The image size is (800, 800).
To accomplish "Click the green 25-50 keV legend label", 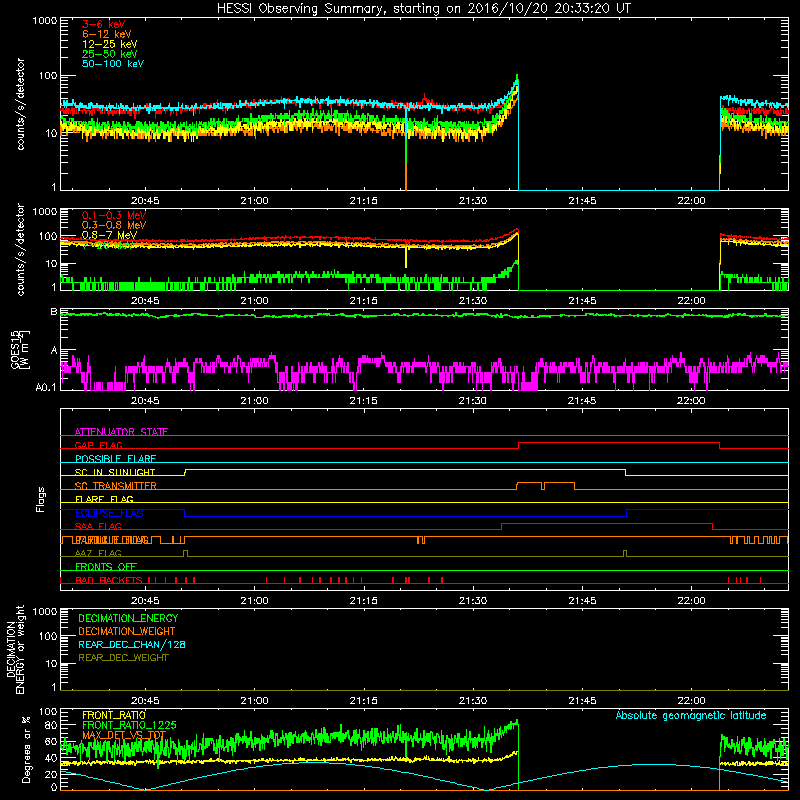I will [x=110, y=54].
